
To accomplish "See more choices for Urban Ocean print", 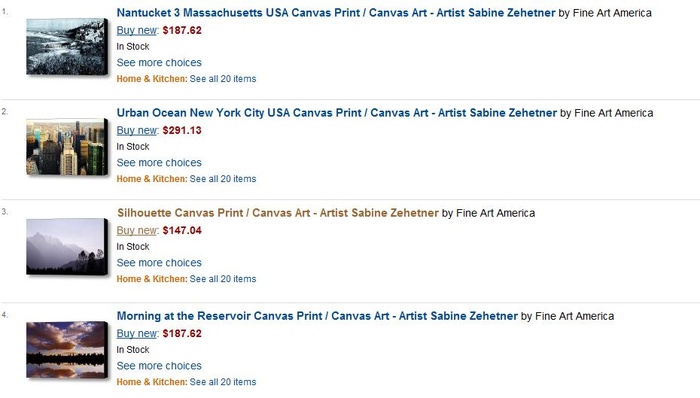I will (x=159, y=162).
